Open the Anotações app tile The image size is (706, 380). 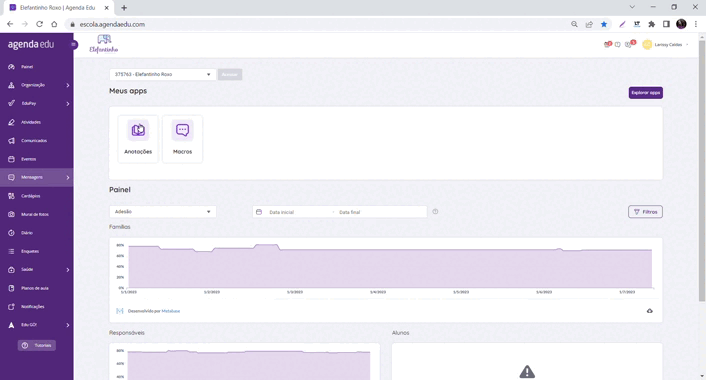[138, 139]
